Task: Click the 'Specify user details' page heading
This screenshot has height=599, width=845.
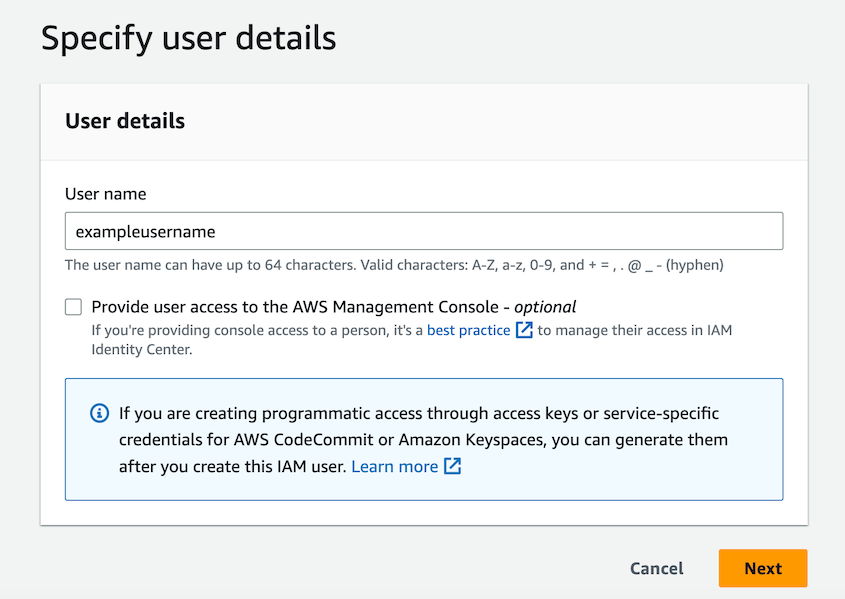Action: coord(189,39)
